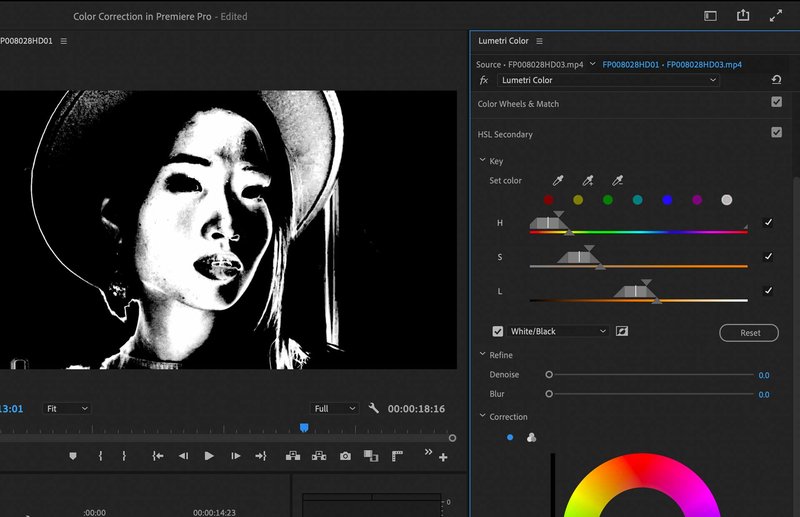800x517 pixels.
Task: Open the Program monitor panel menu
Action: point(64,41)
